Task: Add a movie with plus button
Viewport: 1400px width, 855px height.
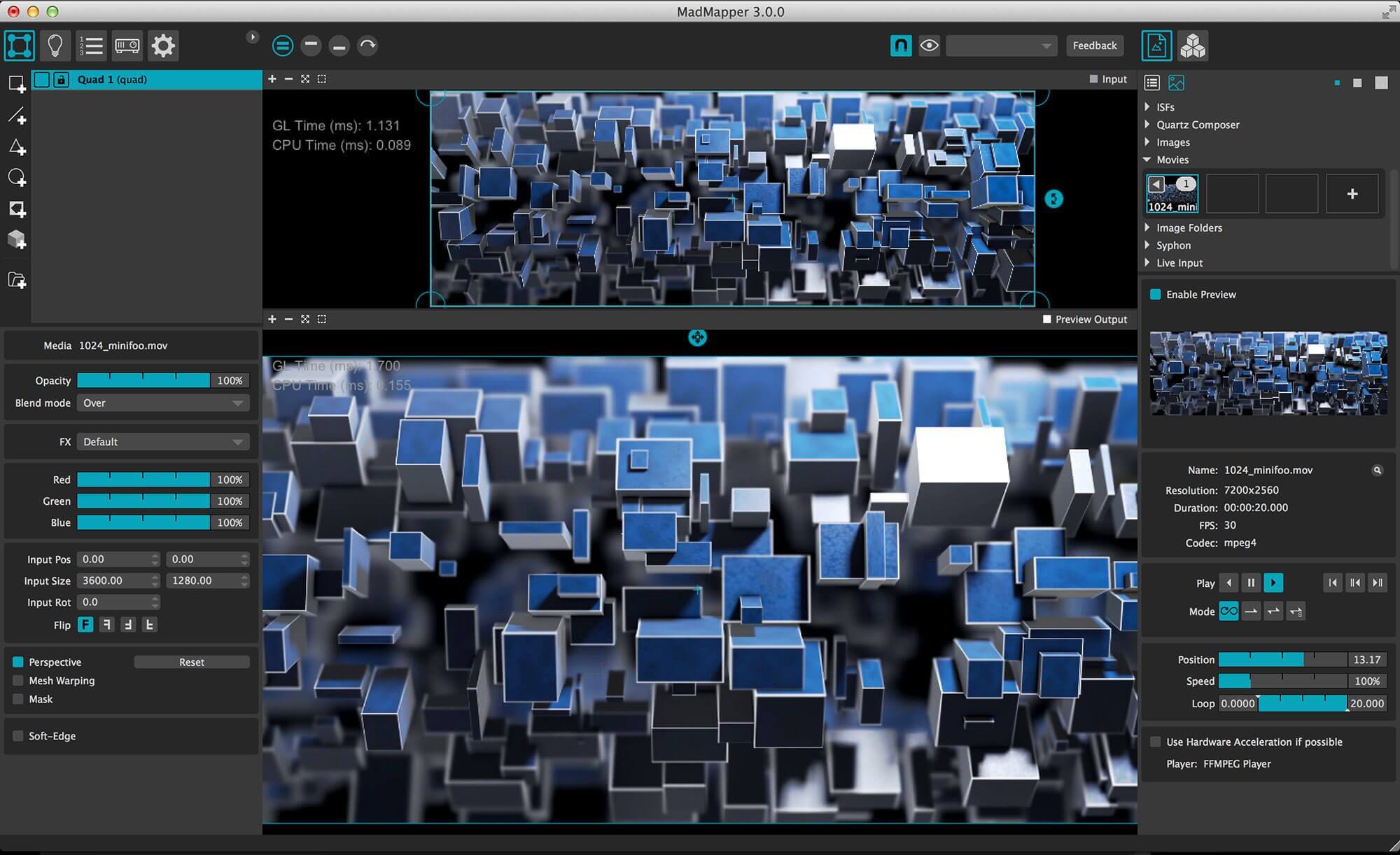Action: click(1352, 194)
